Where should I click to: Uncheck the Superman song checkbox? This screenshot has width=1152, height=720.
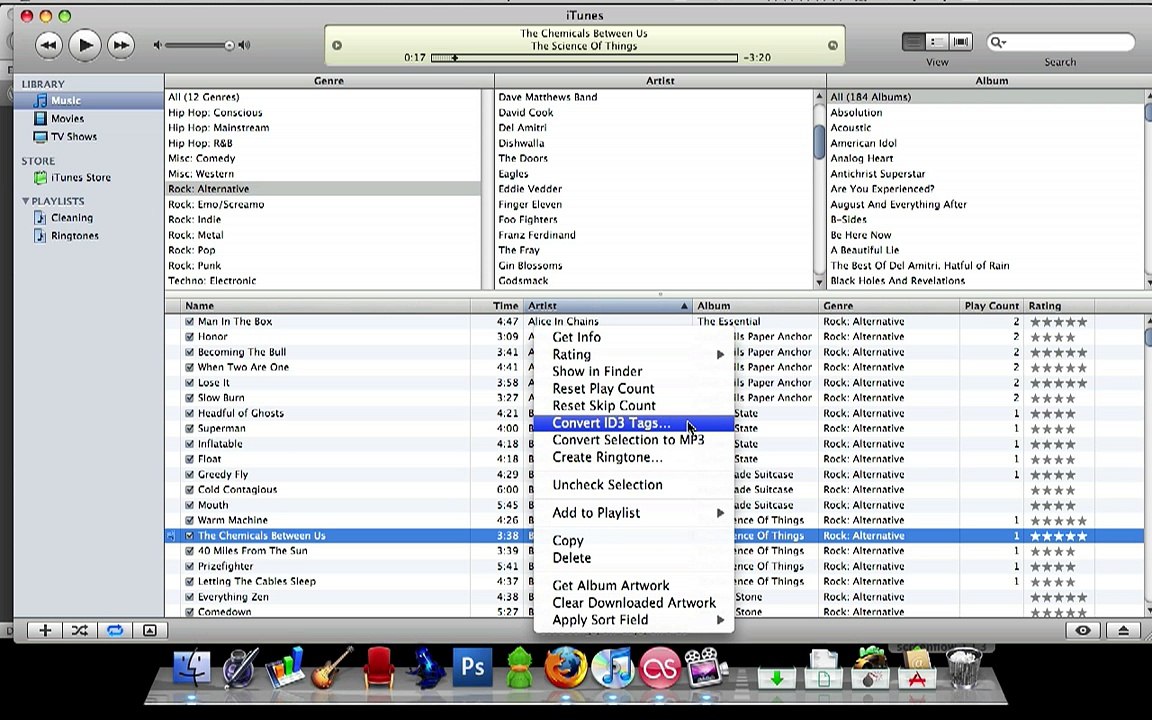pyautogui.click(x=190, y=428)
